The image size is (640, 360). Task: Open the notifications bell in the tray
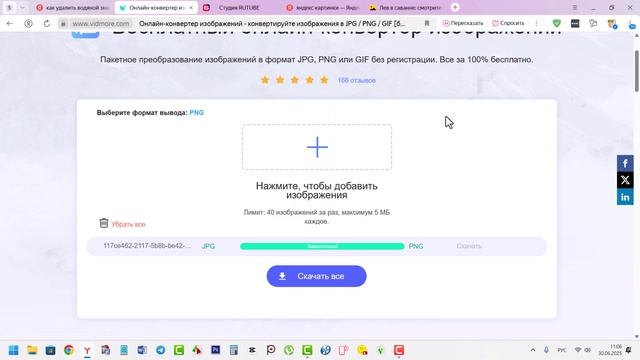coord(629,350)
